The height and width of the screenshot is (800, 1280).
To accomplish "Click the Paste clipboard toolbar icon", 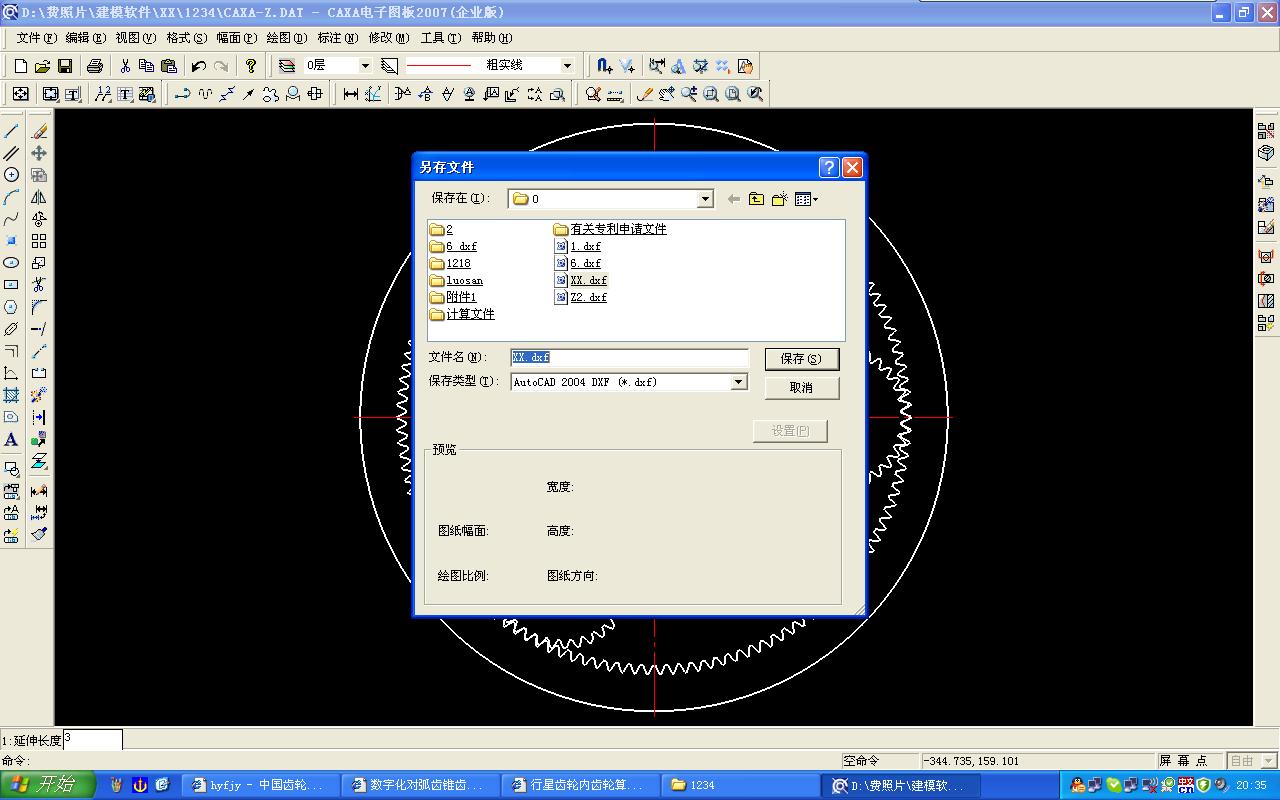I will [169, 66].
